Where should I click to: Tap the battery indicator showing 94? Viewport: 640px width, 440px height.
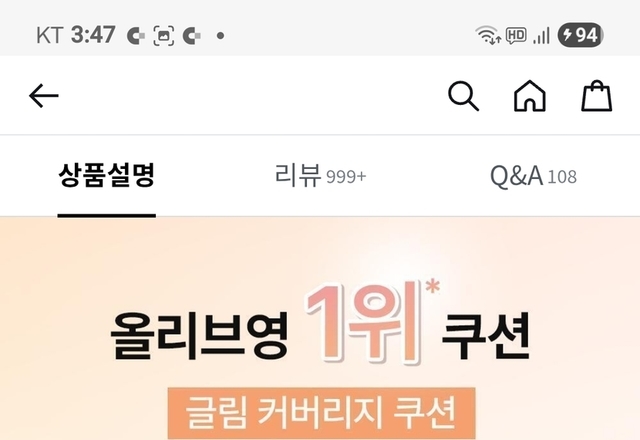(x=580, y=35)
